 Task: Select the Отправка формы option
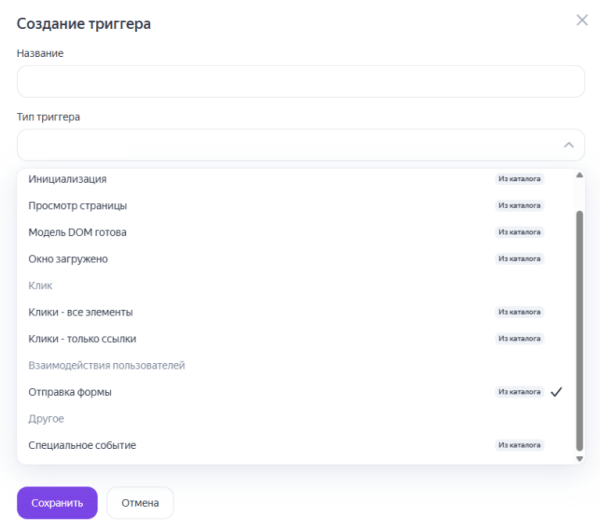[x=70, y=392]
